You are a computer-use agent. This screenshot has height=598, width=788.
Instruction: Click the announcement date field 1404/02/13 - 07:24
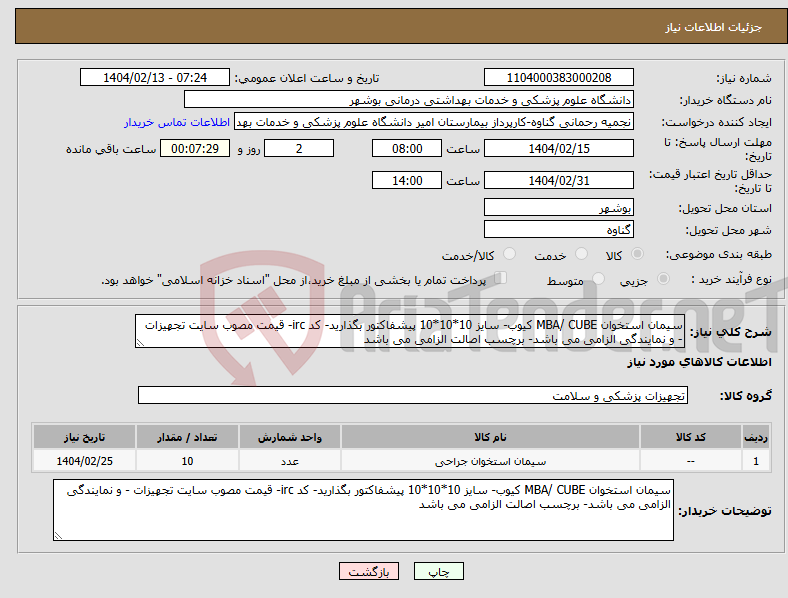coord(155,78)
